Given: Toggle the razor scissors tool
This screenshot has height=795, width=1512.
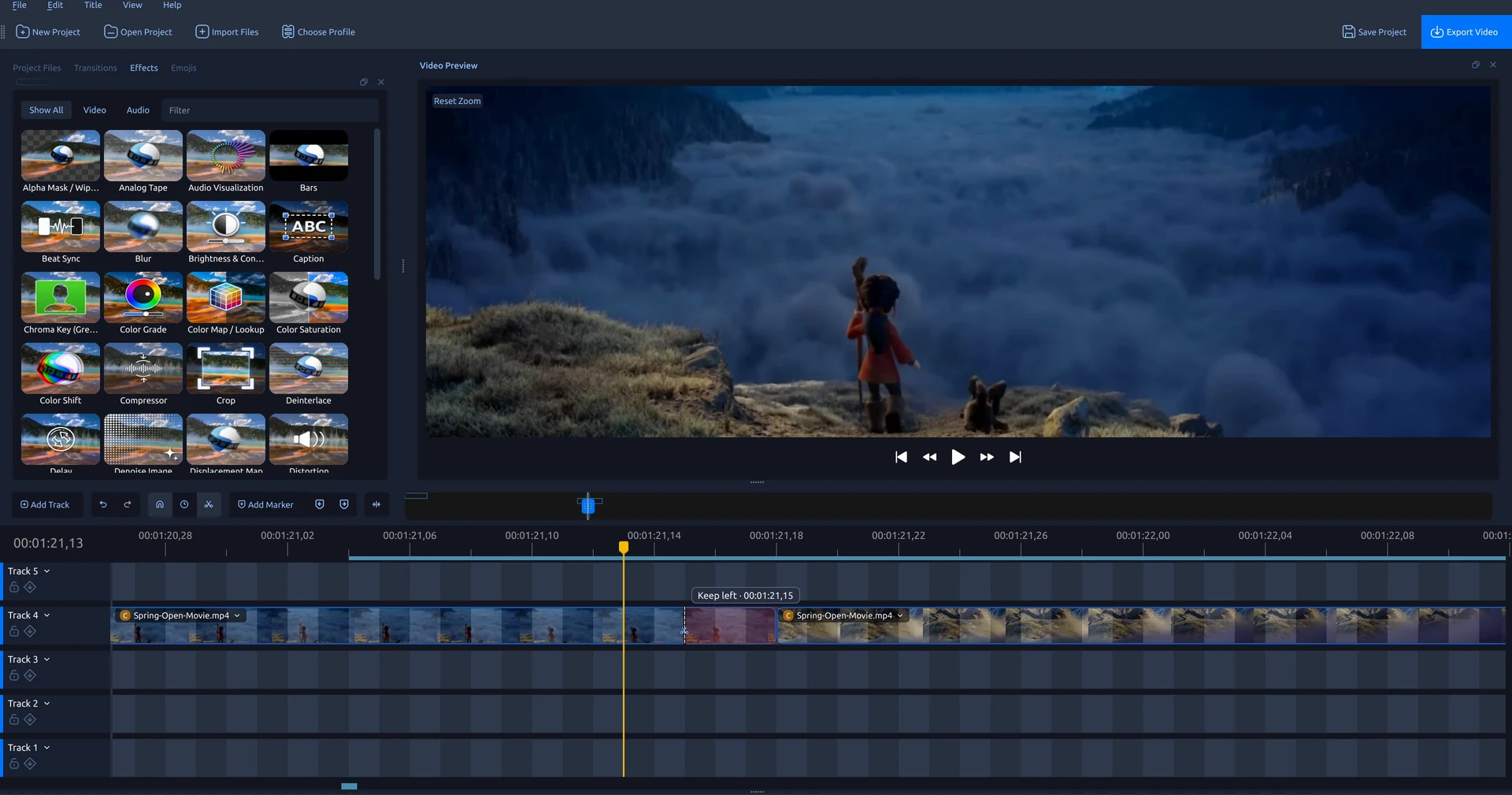Looking at the screenshot, I should click(209, 504).
